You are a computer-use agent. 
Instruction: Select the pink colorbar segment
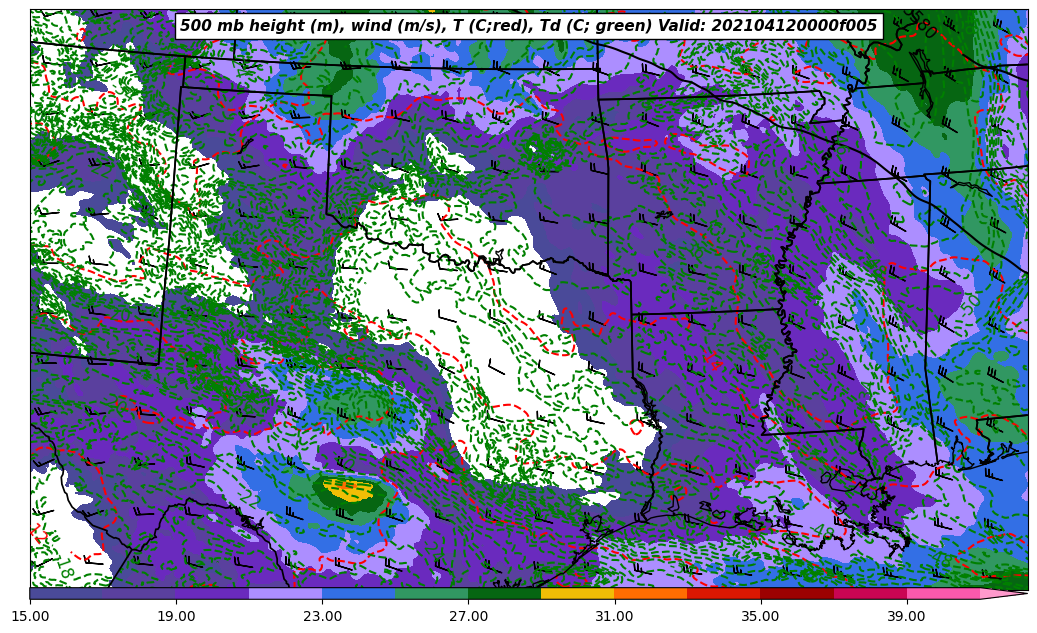tap(942, 593)
